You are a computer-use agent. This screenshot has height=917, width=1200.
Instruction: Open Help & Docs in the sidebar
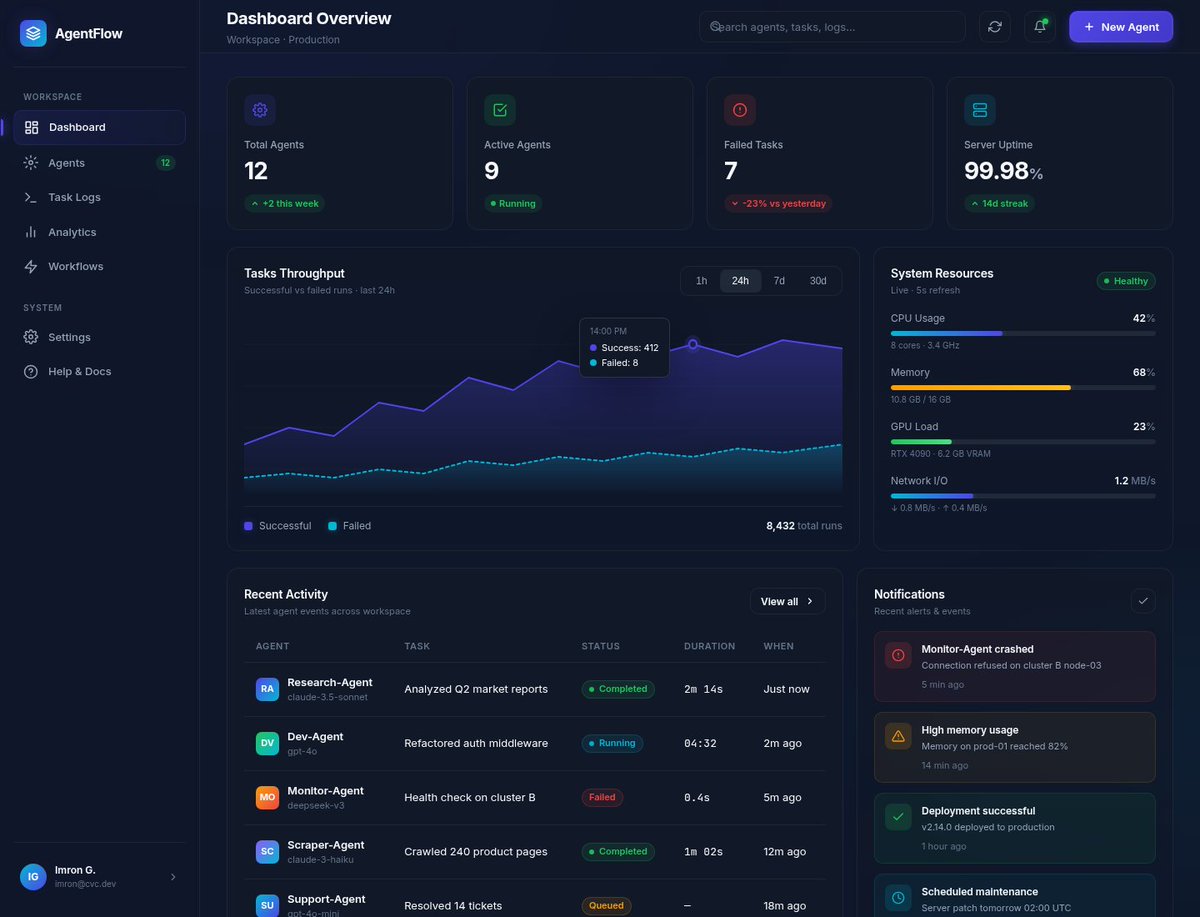(99, 371)
